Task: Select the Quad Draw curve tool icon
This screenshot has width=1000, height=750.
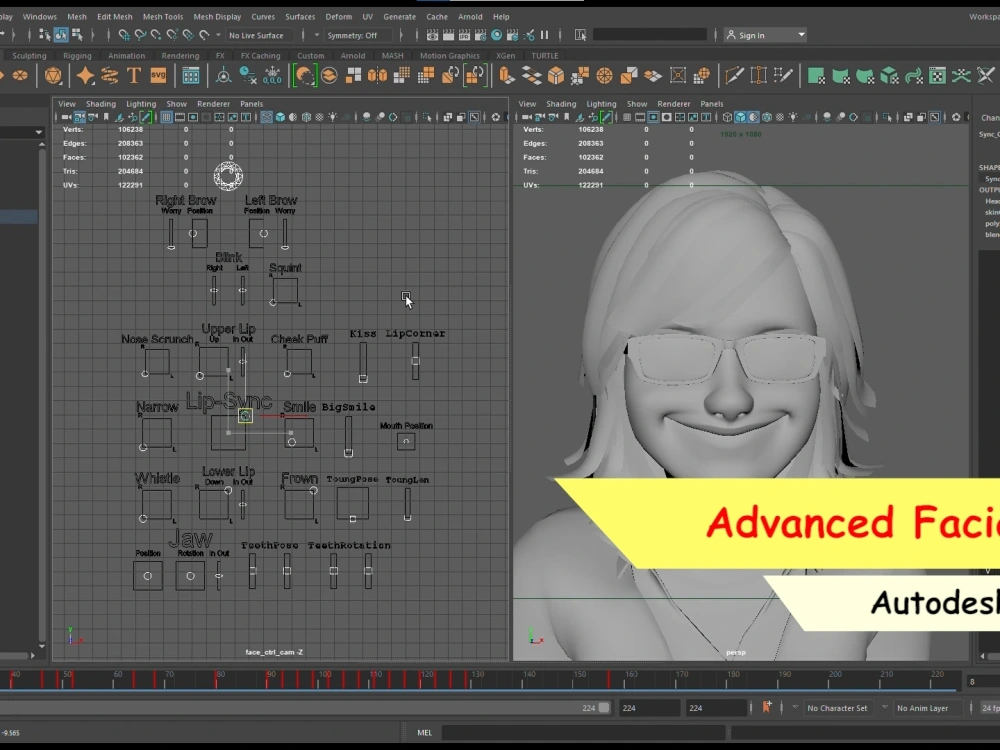Action: [x=787, y=75]
